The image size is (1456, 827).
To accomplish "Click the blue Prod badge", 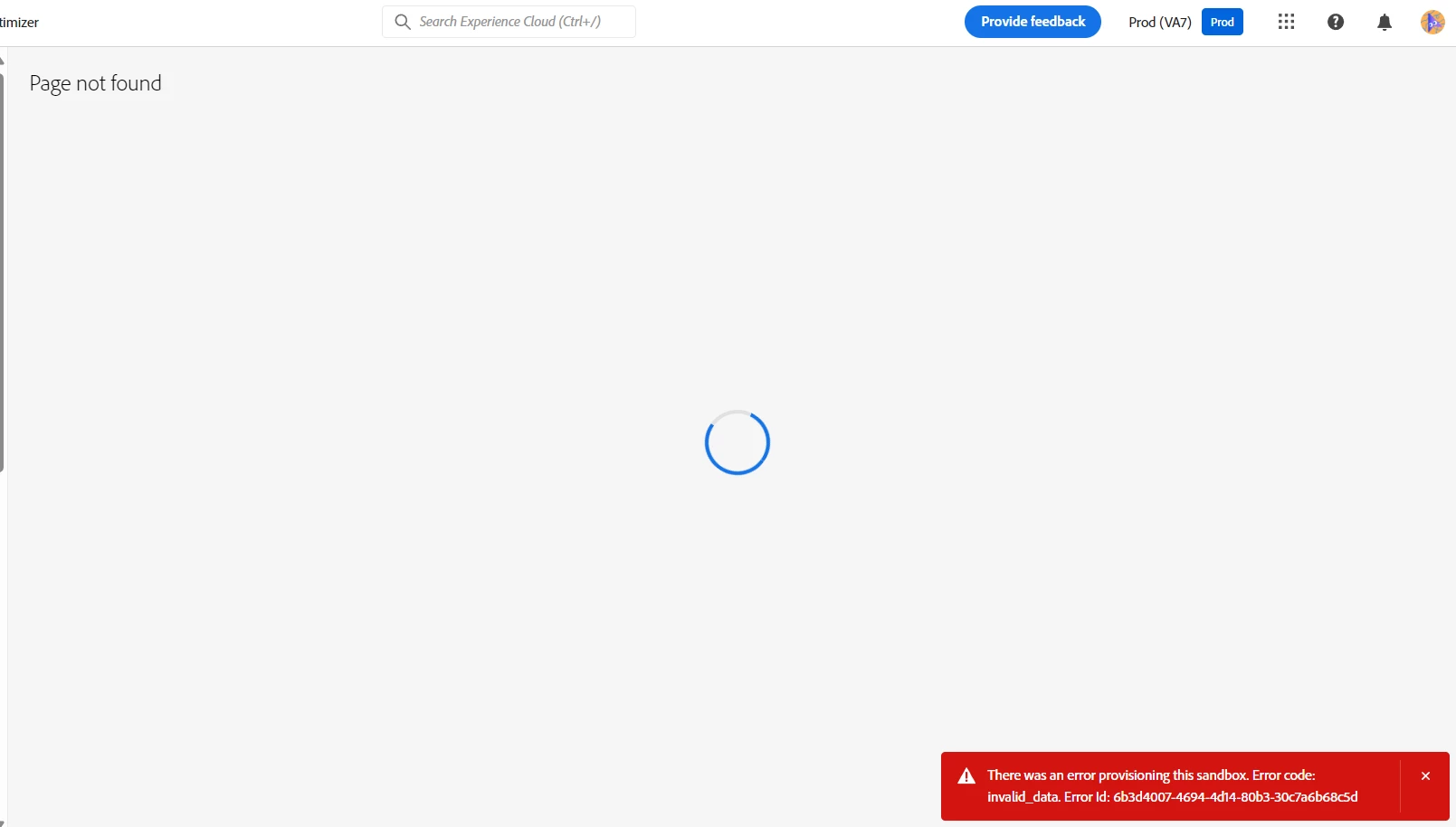I will [x=1223, y=22].
